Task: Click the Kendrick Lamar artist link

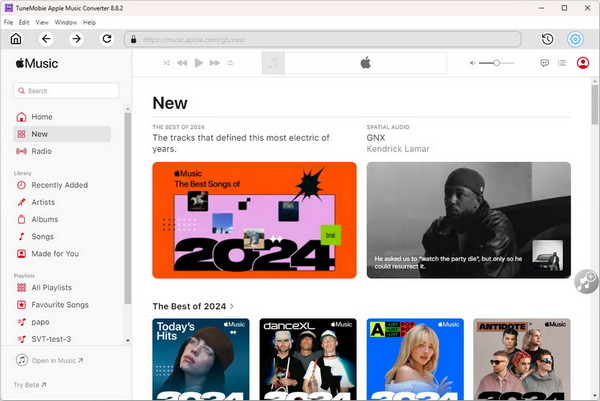Action: click(398, 149)
